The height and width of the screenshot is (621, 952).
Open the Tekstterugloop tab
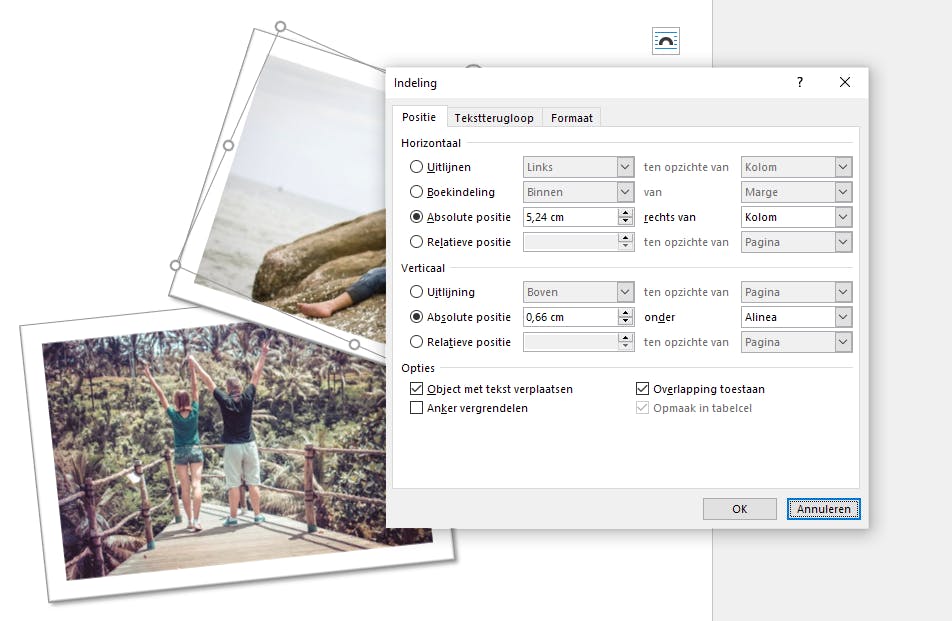pyautogui.click(x=494, y=118)
